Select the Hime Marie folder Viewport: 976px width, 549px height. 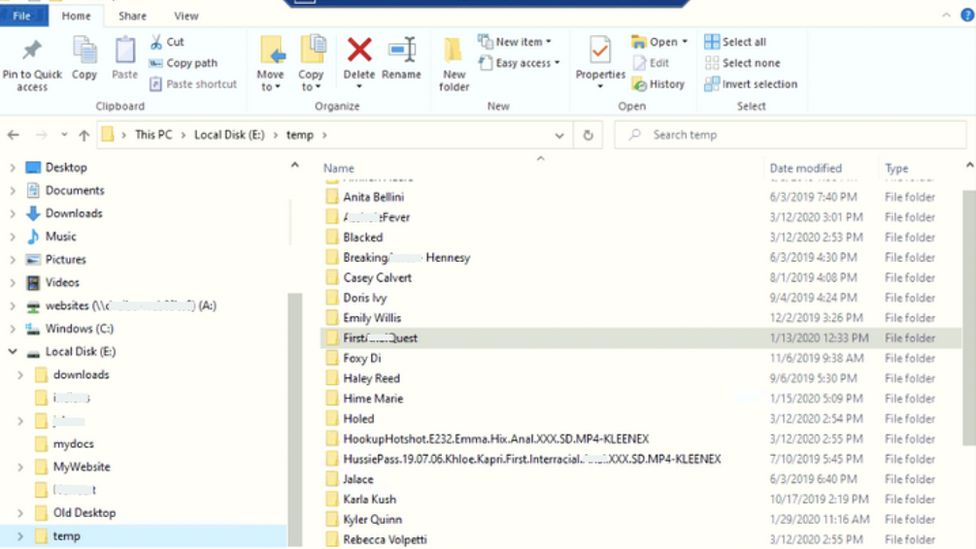pos(373,398)
